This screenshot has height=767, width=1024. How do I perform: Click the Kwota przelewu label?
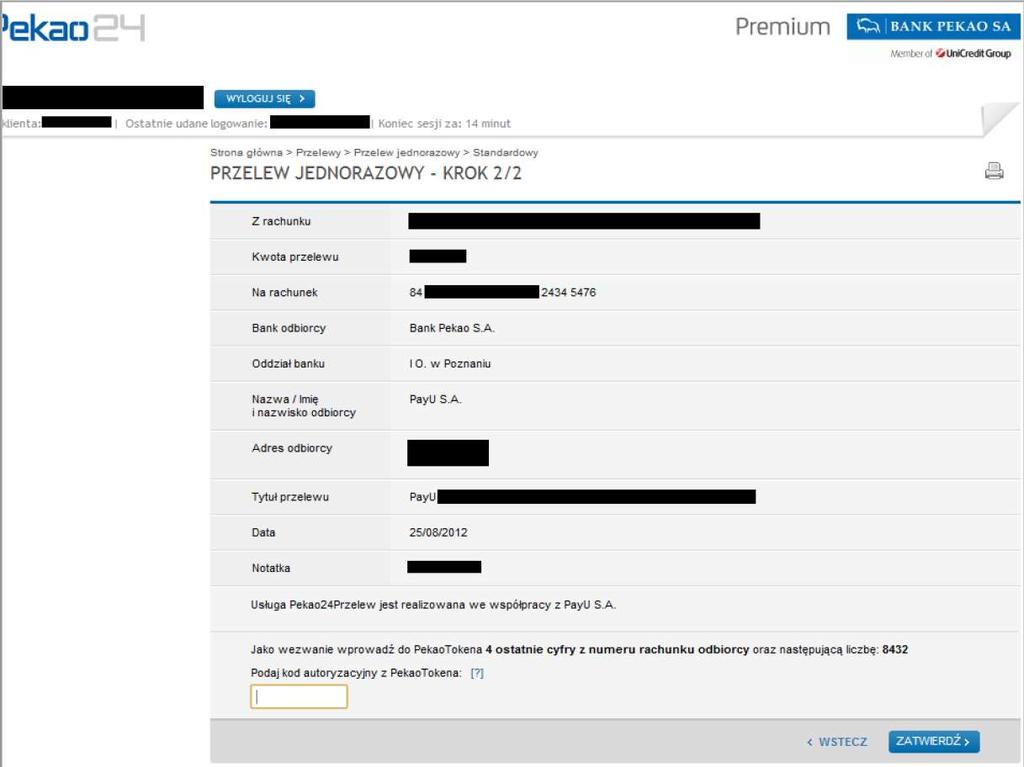[x=295, y=257]
